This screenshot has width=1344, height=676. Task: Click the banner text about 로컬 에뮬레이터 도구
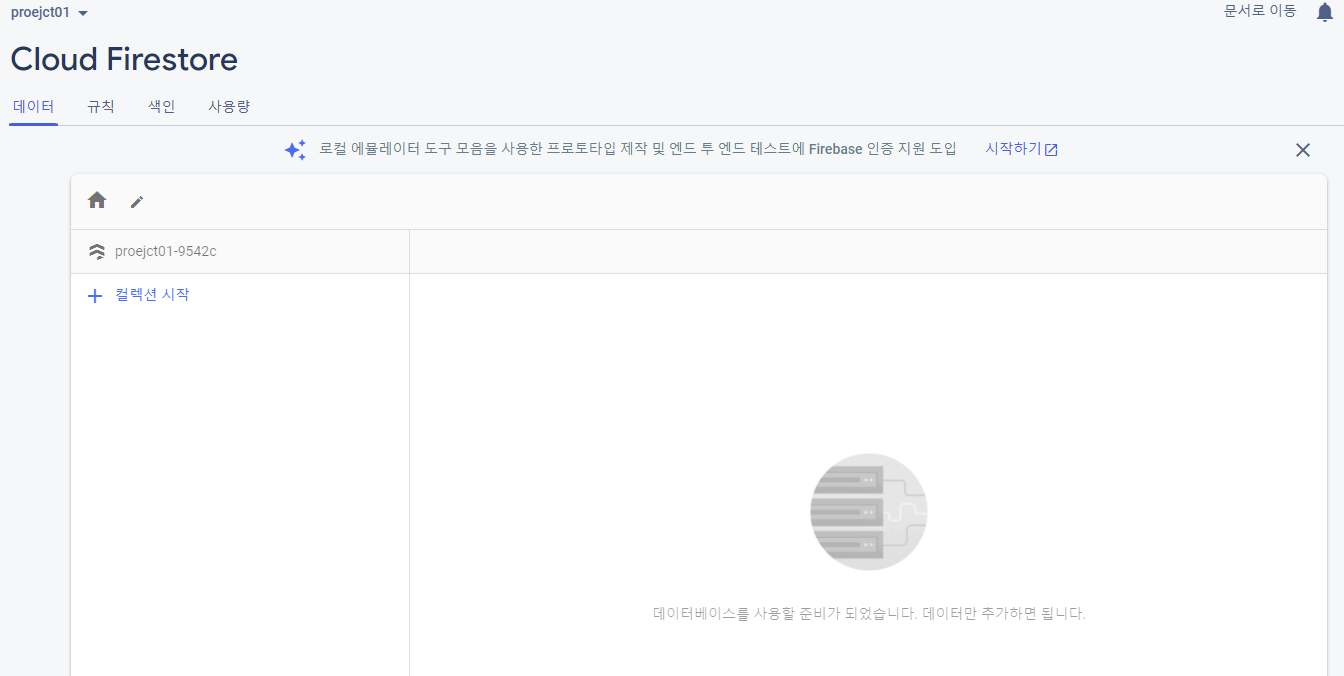tap(638, 149)
